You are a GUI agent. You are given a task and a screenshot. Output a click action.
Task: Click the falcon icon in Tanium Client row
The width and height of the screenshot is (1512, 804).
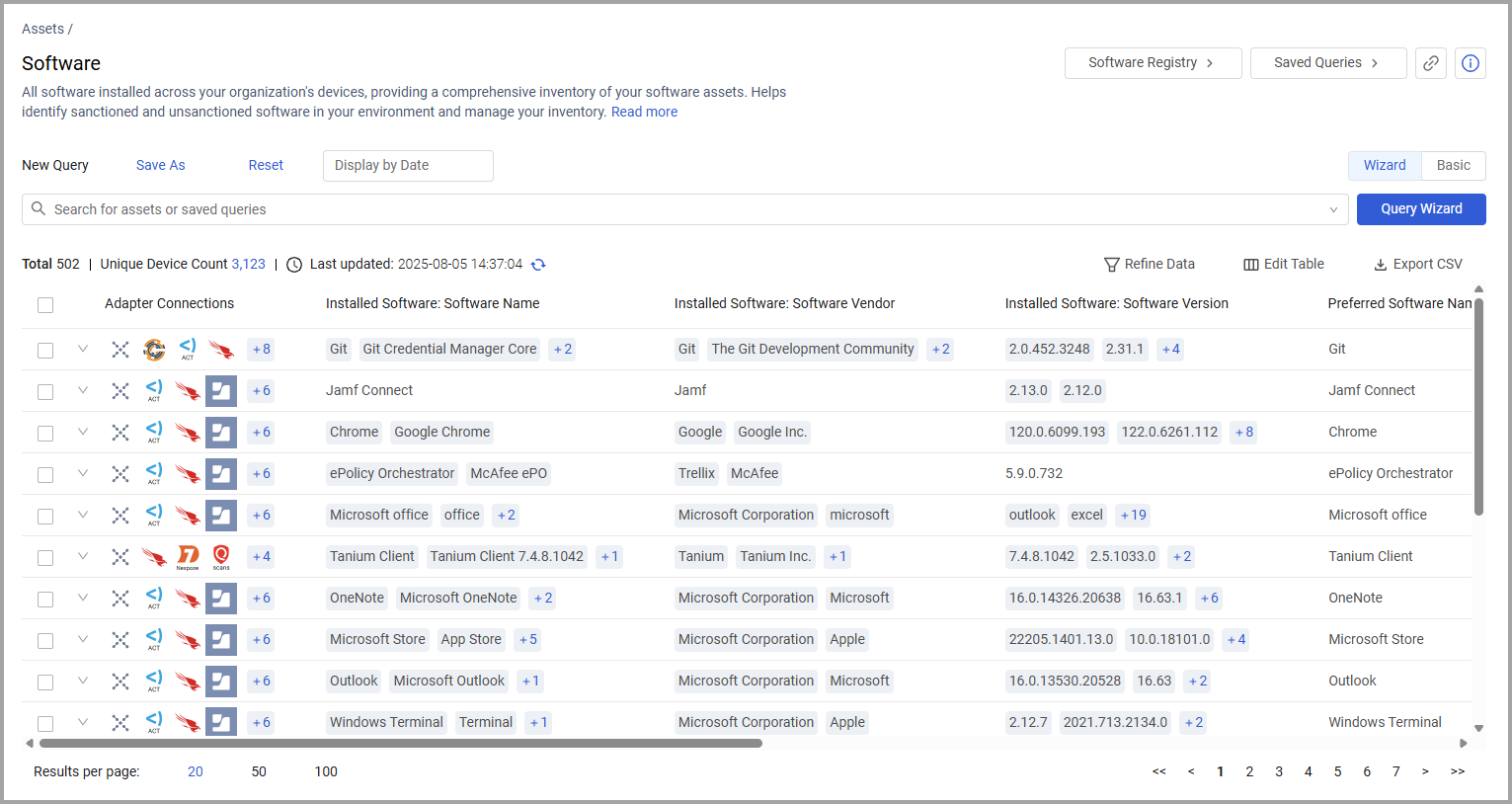tap(154, 557)
